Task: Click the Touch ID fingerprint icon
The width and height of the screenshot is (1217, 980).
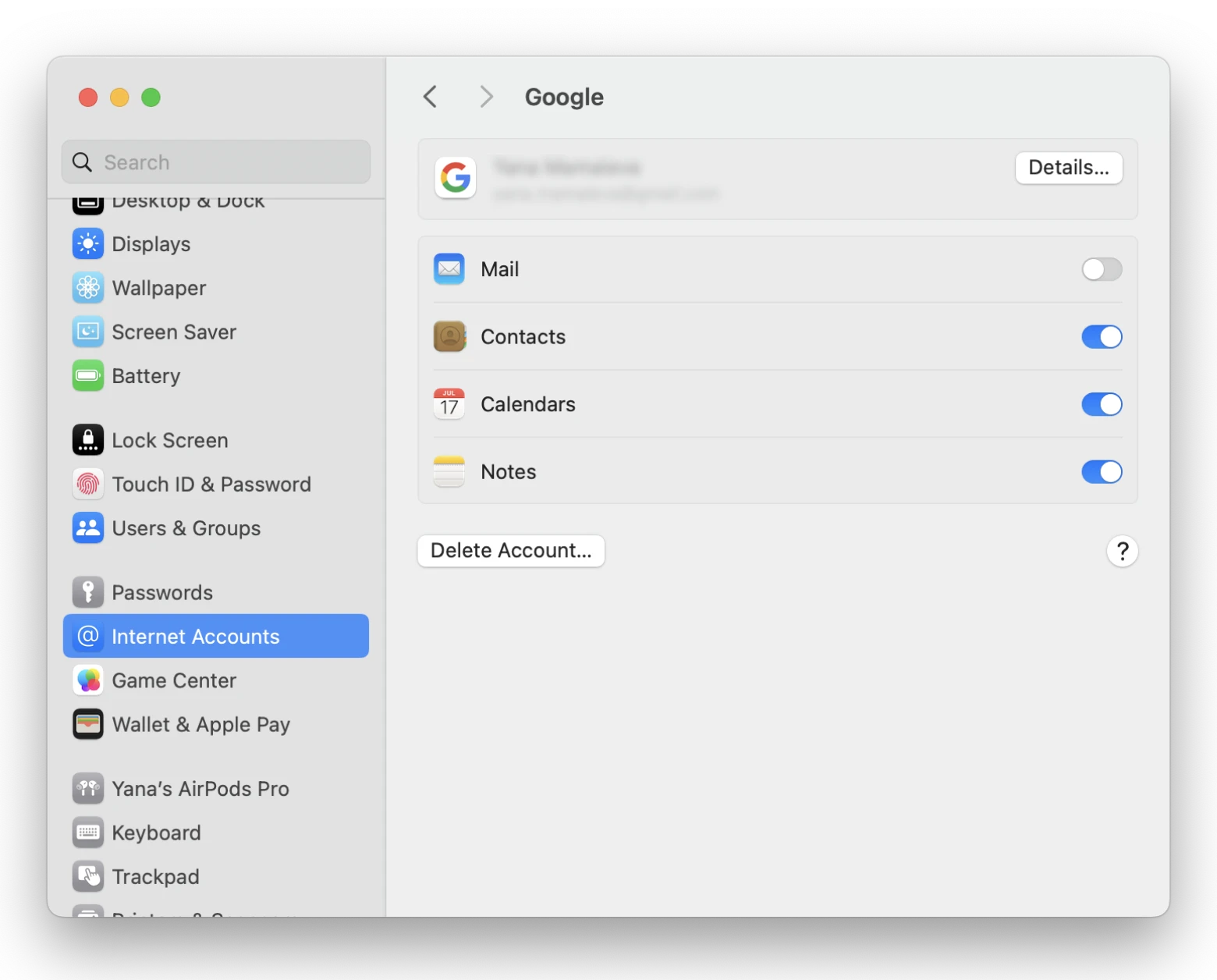Action: 88,485
